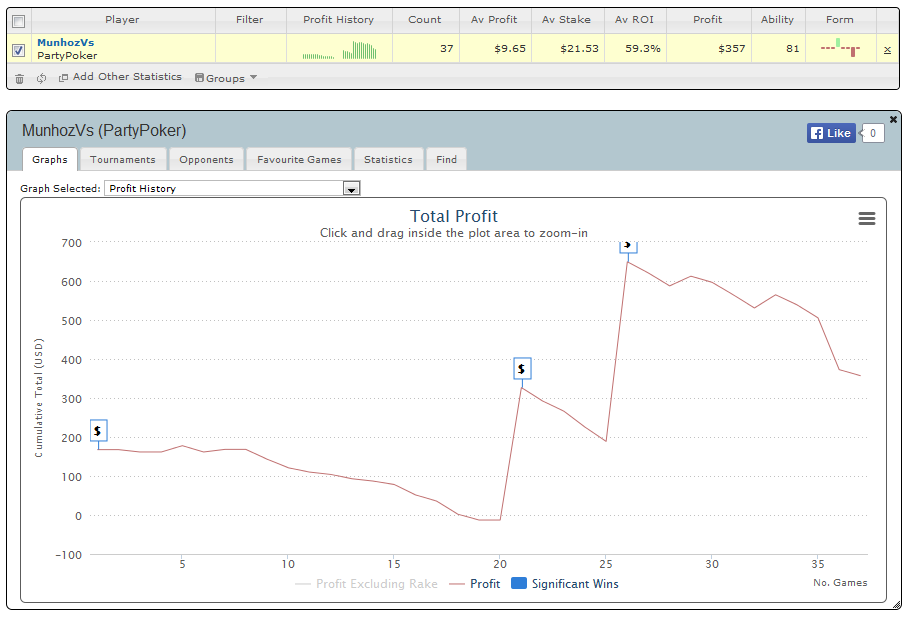Click the Facebook like count bubble
Viewport: 910px width, 617px height.
(x=872, y=133)
